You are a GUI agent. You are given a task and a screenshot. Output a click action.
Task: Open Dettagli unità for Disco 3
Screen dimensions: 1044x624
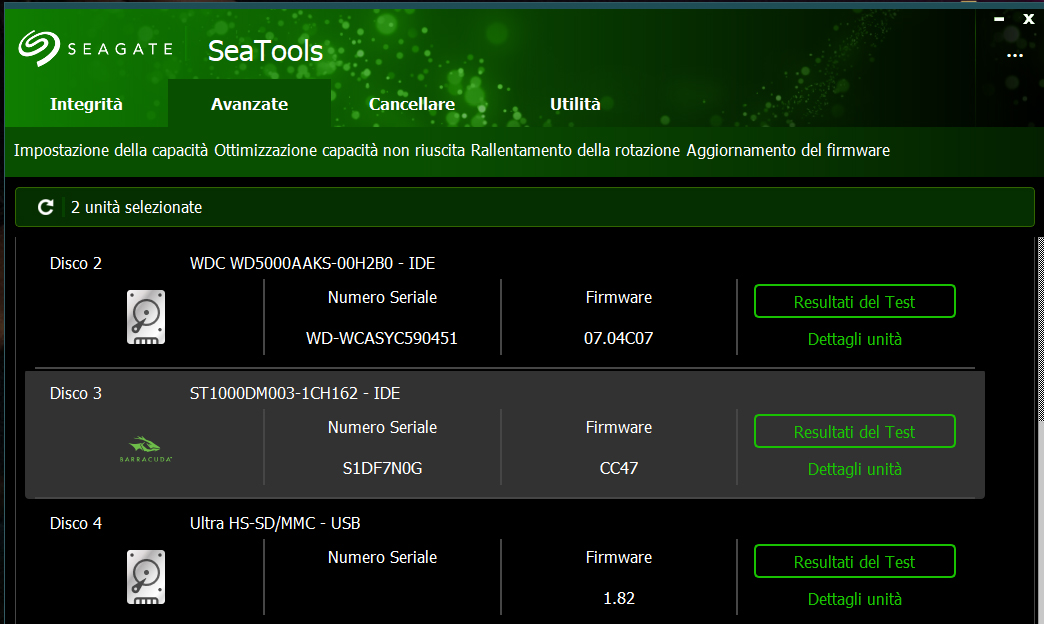pos(854,469)
